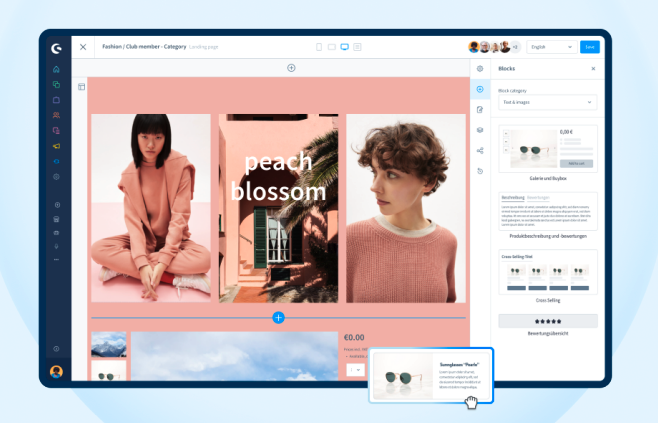Open the quantity dropdown below the price
Screen dimensions: 658x423
[355, 369]
